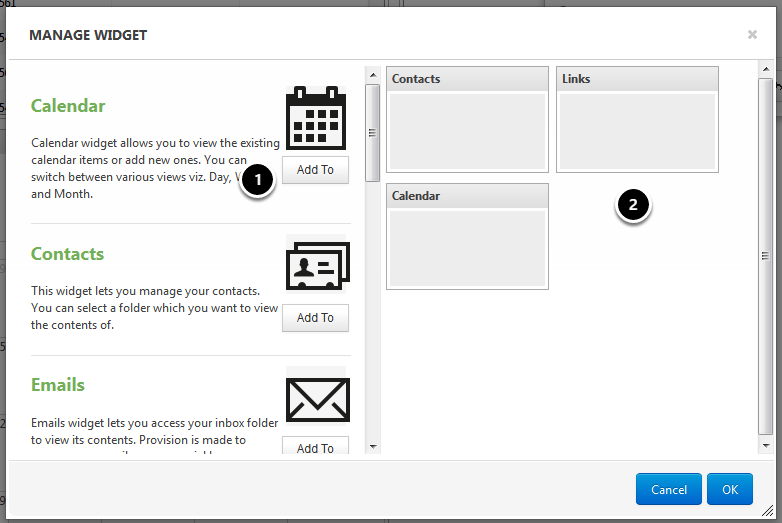Add the Contacts widget with Add To
Screen dimensions: 782x523
click(x=315, y=318)
